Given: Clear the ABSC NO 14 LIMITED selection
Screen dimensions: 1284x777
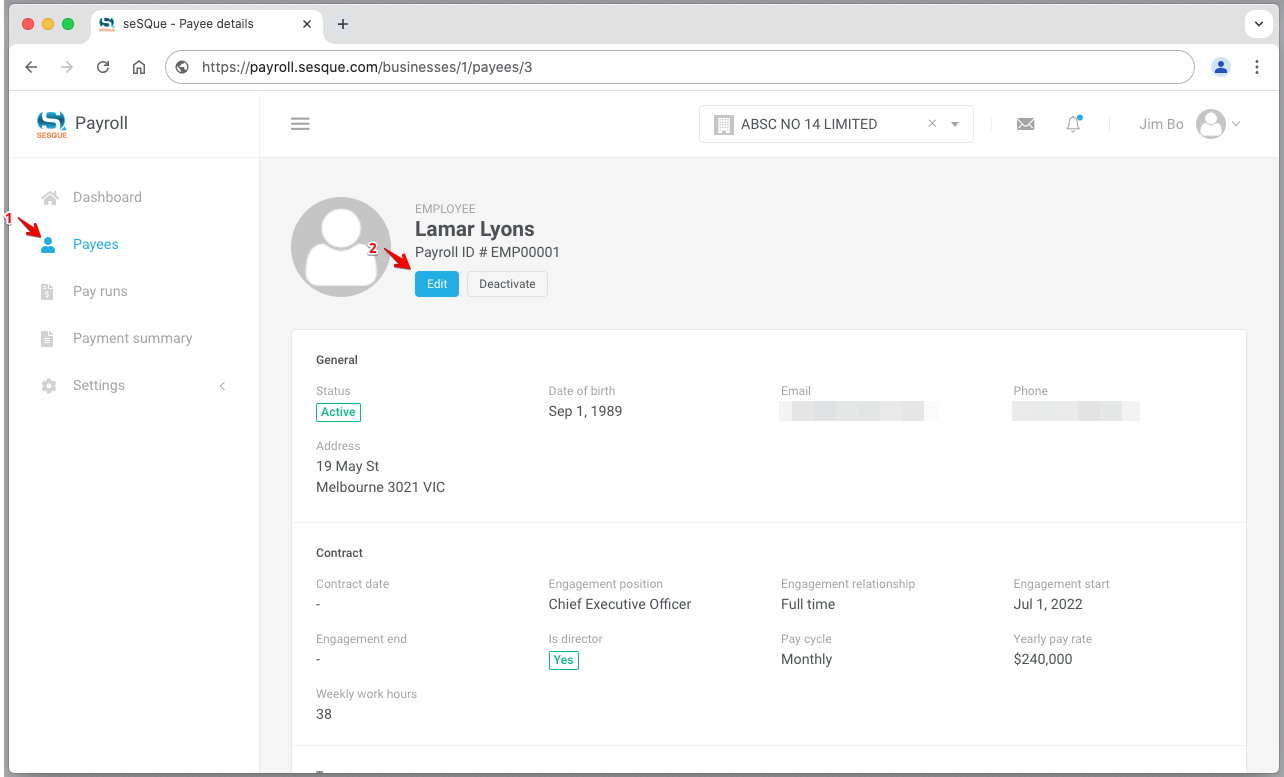Looking at the screenshot, I should [932, 124].
